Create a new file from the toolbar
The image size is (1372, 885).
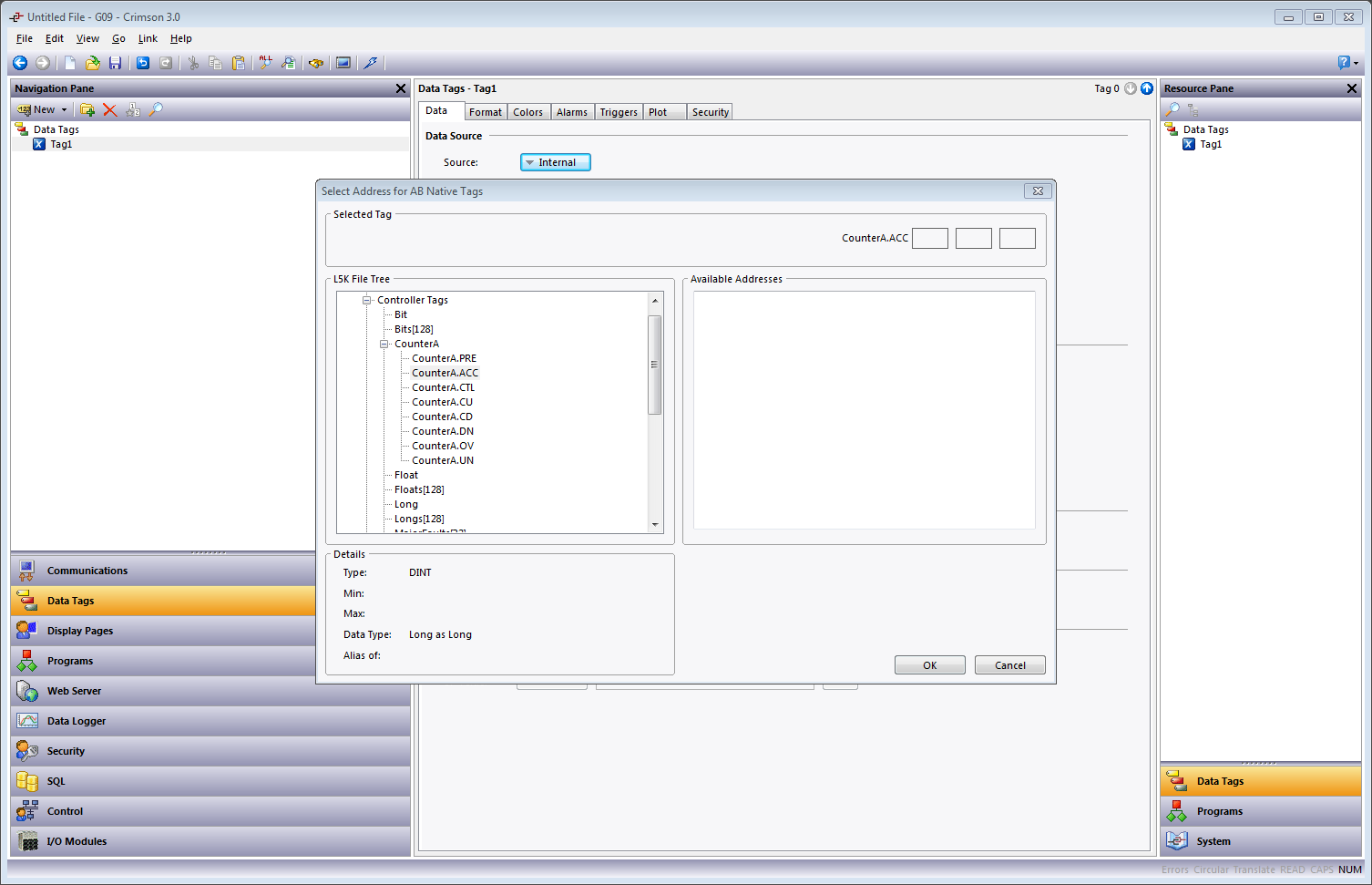coord(70,63)
